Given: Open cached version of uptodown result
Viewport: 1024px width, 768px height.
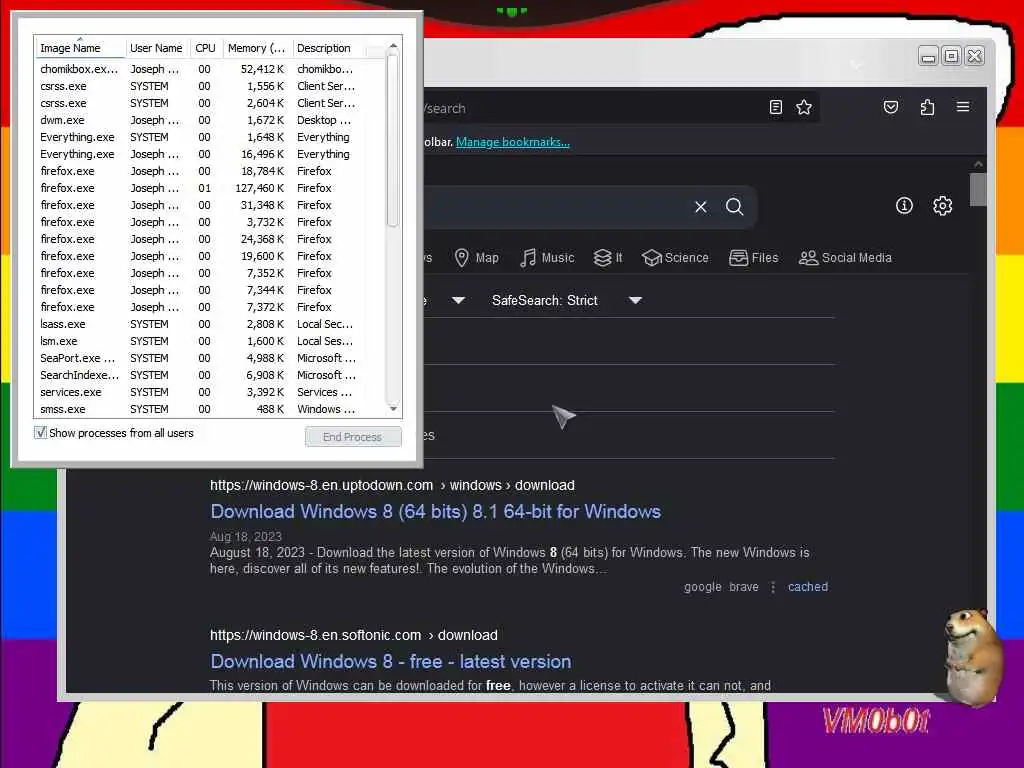Looking at the screenshot, I should (x=808, y=586).
